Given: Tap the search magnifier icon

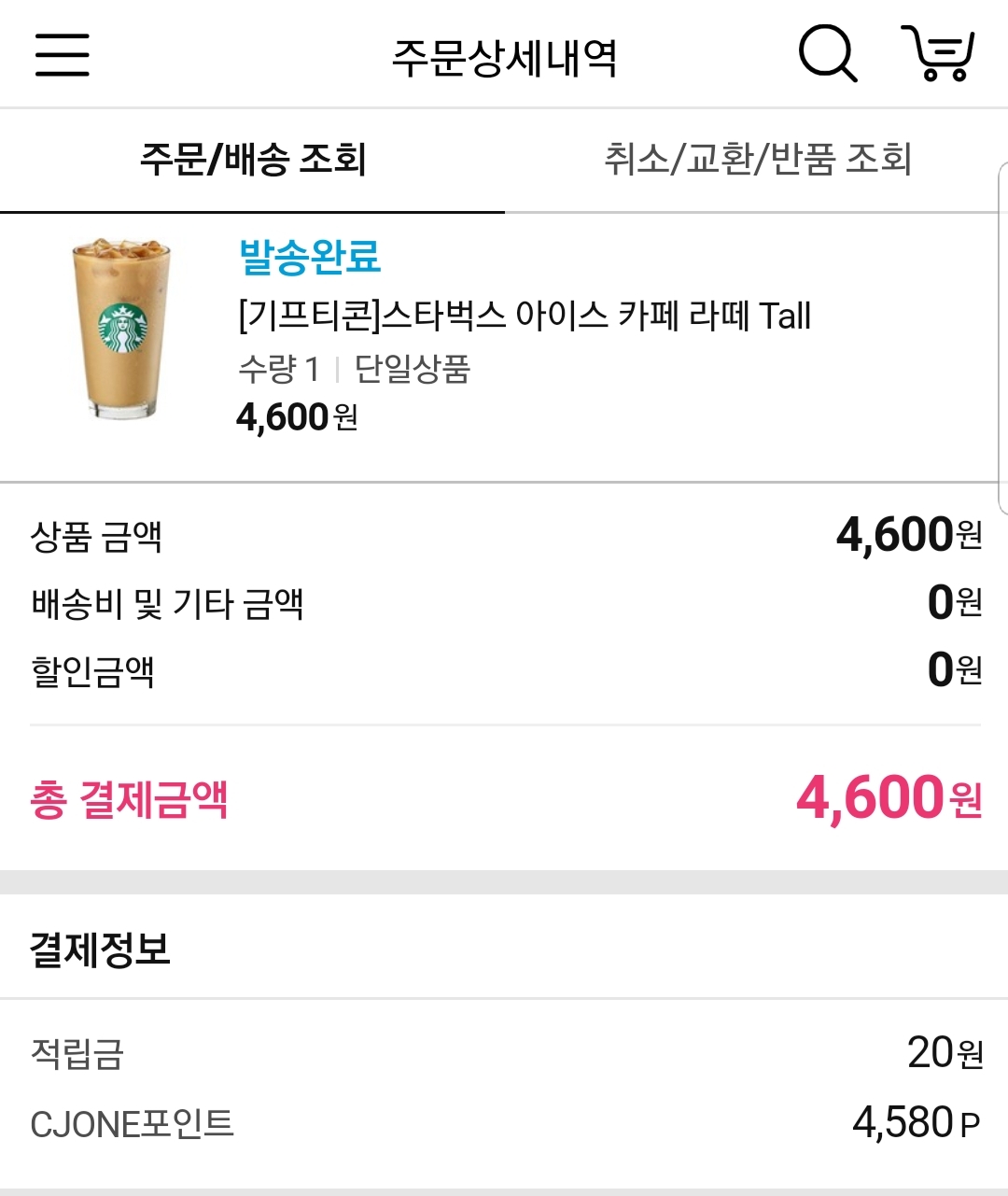Looking at the screenshot, I should [x=827, y=54].
